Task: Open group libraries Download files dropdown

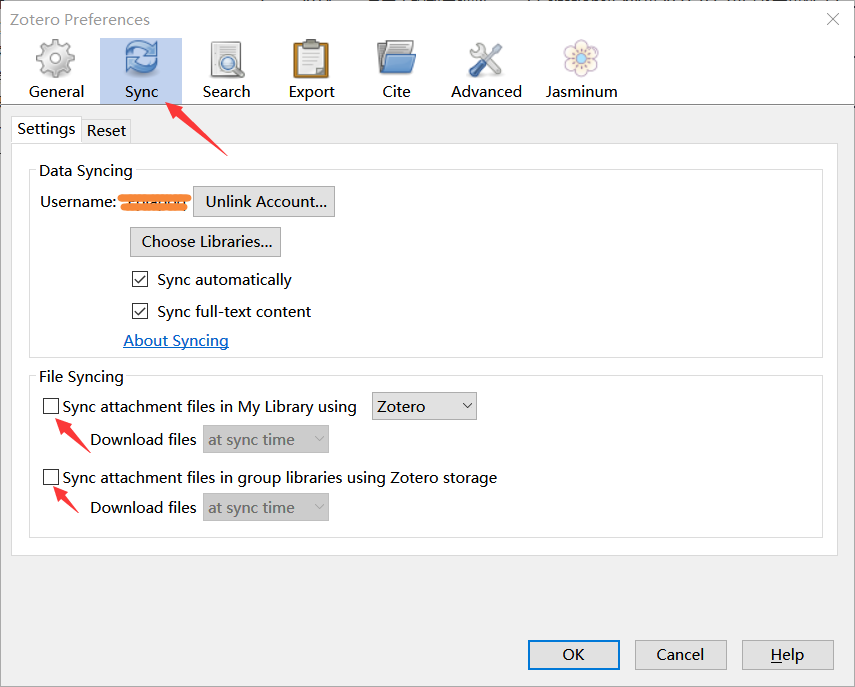Action: [x=266, y=508]
